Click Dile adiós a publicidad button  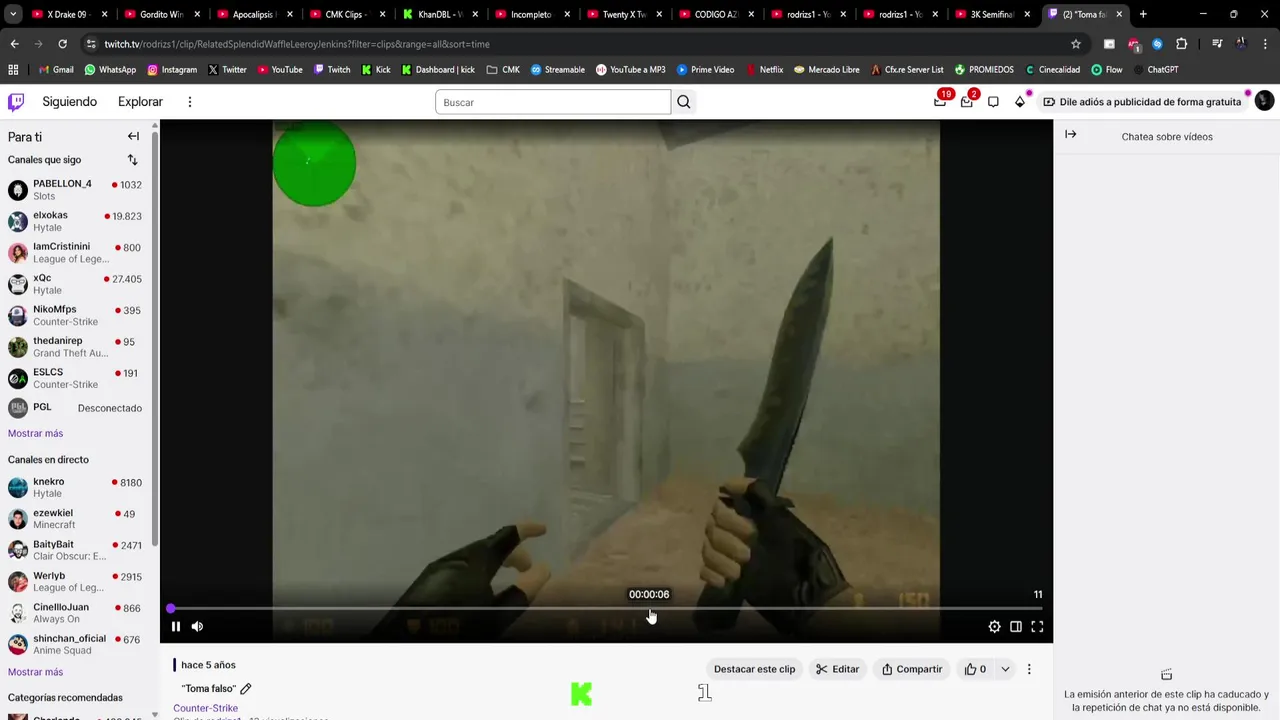pyautogui.click(x=1142, y=102)
